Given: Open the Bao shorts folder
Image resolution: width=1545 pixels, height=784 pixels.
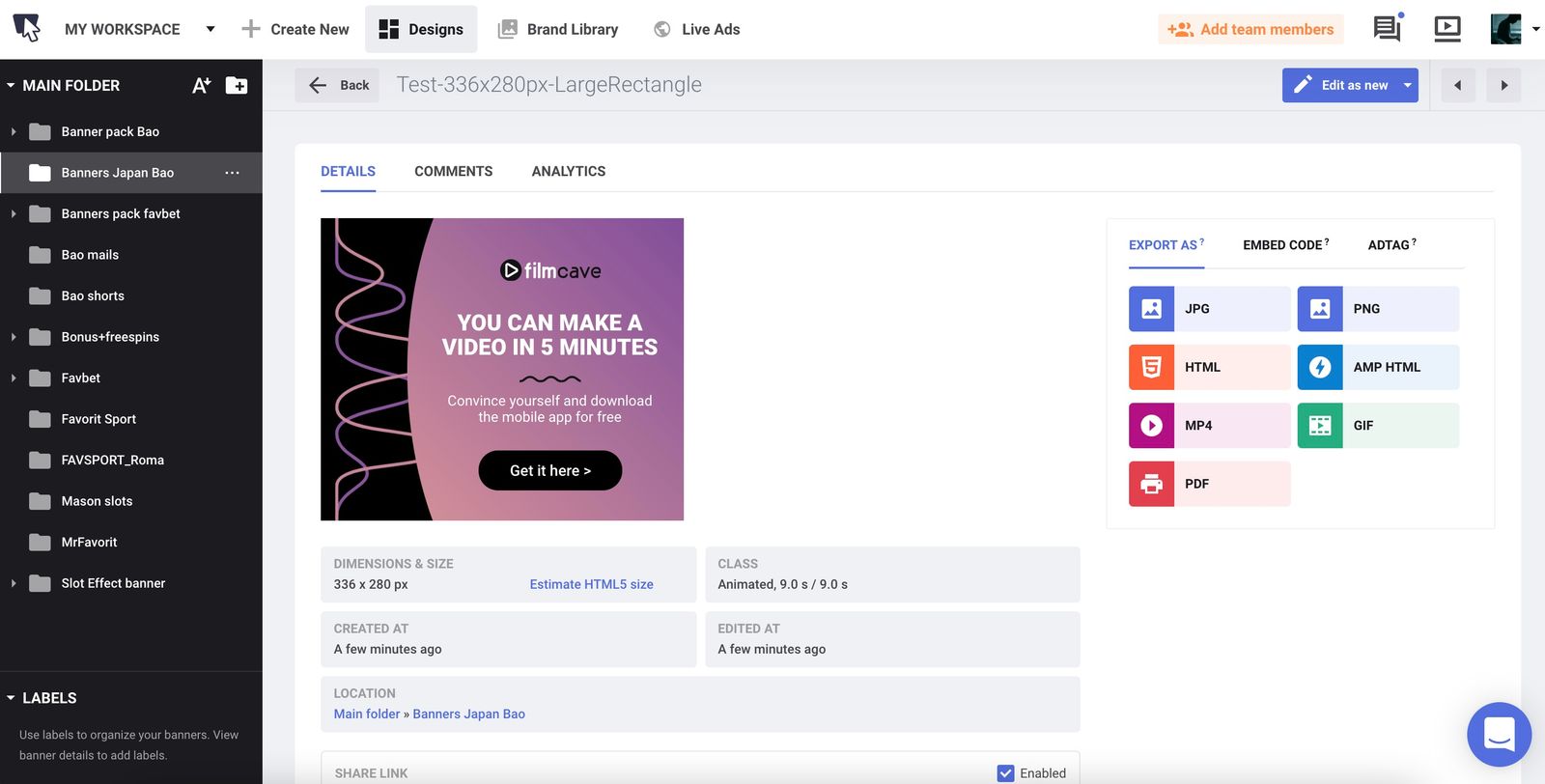Looking at the screenshot, I should click(93, 295).
